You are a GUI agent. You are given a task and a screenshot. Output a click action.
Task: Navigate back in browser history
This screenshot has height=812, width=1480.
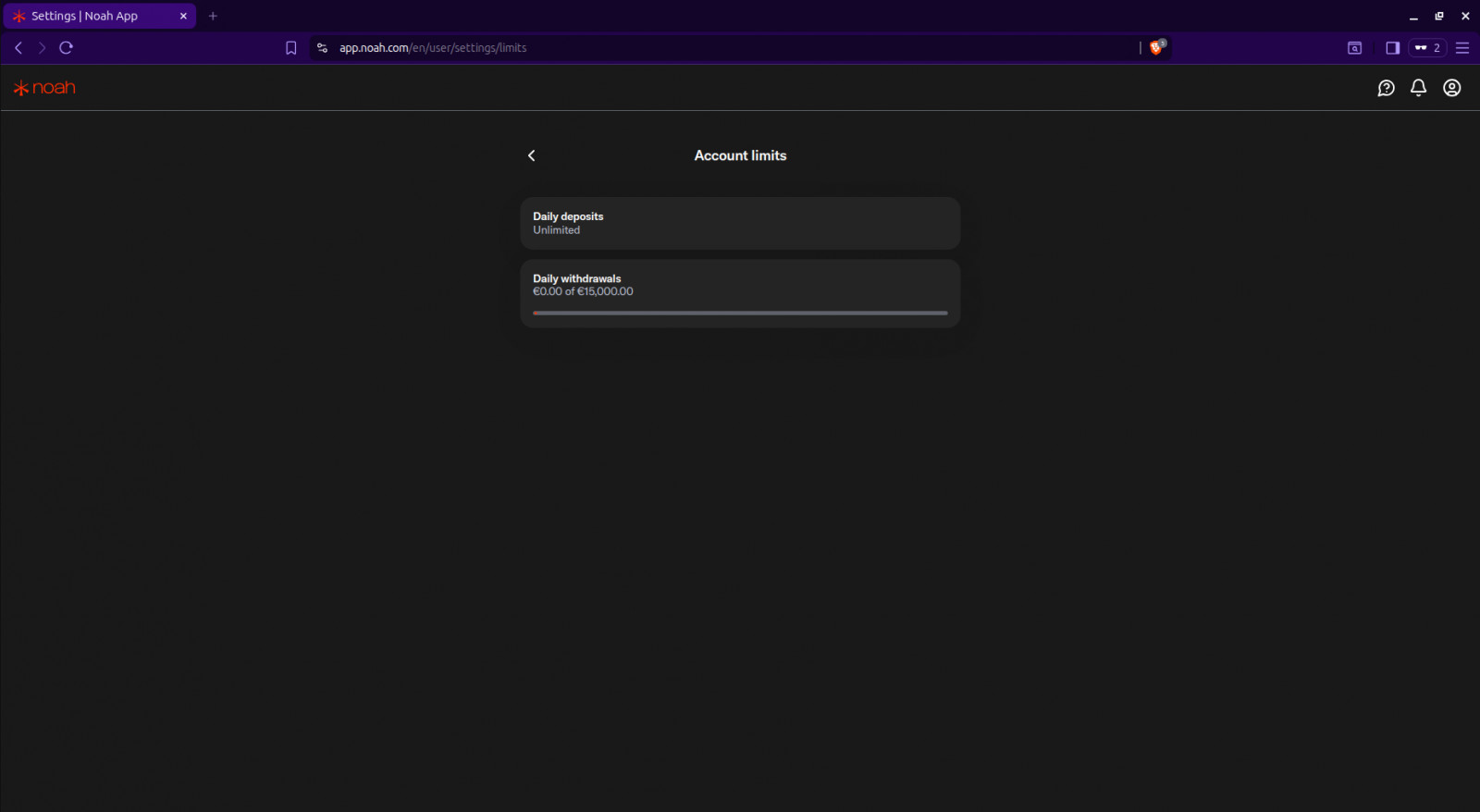pyautogui.click(x=18, y=48)
